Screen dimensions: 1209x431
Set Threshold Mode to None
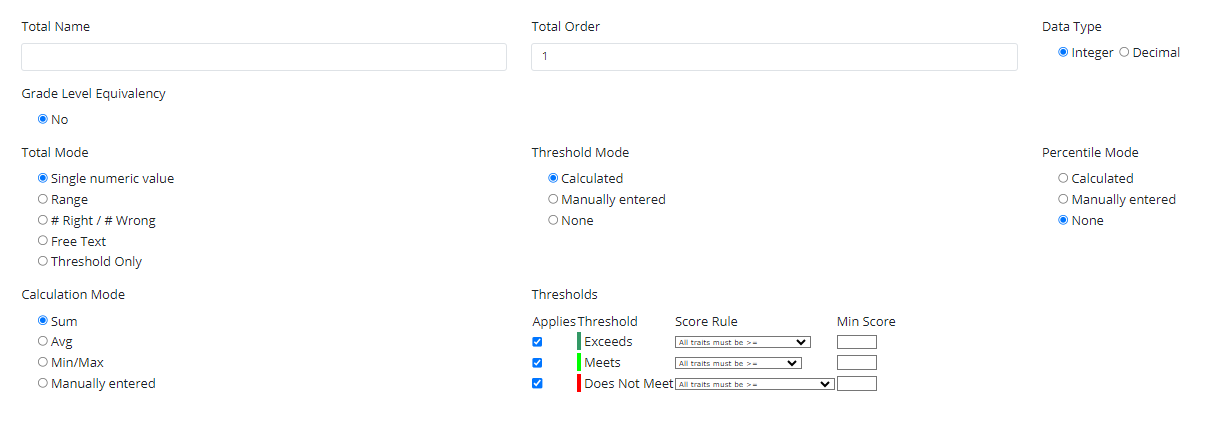click(553, 220)
